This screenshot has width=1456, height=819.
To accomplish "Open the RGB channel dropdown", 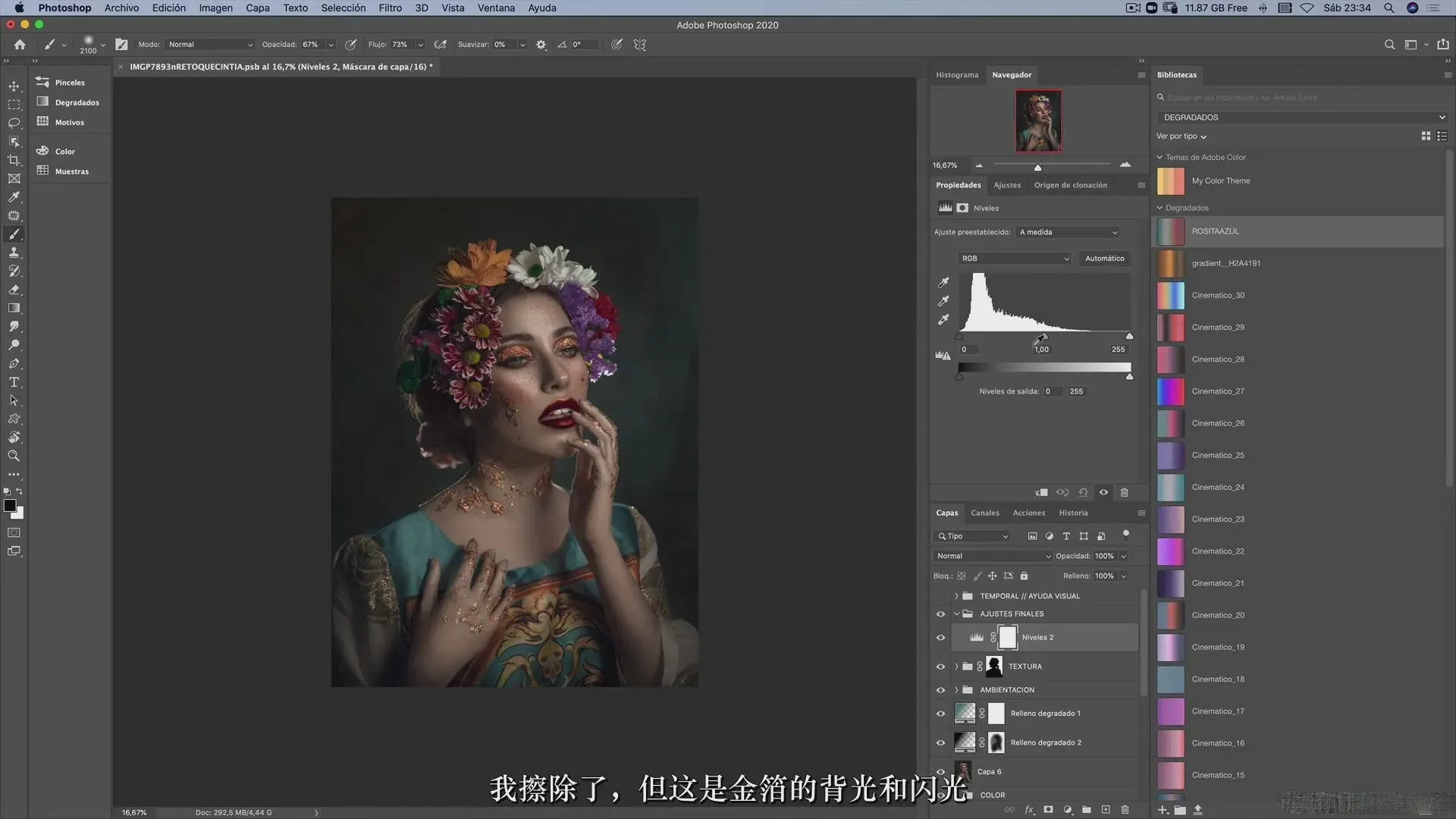I will pos(1015,259).
